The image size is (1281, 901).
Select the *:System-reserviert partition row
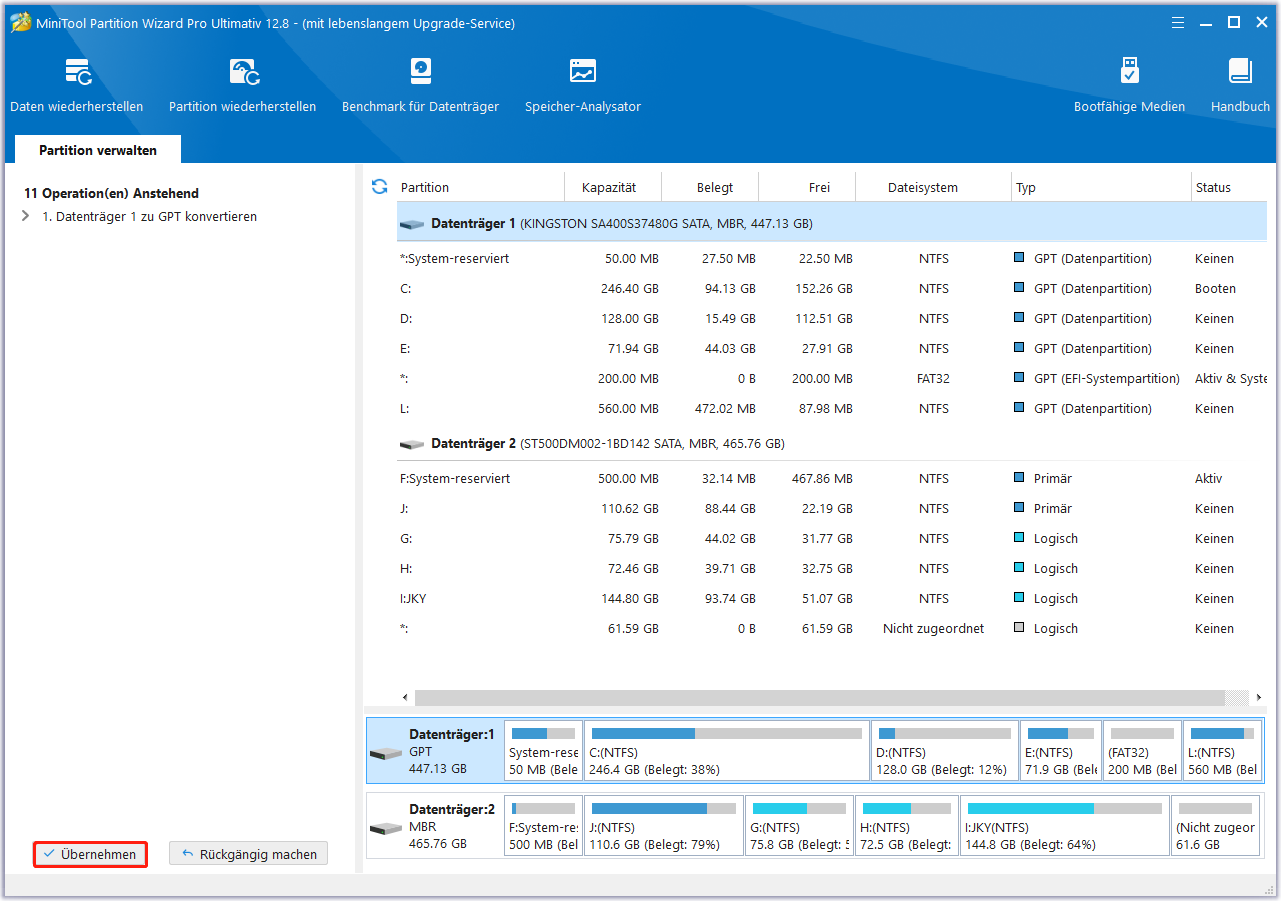click(x=832, y=259)
